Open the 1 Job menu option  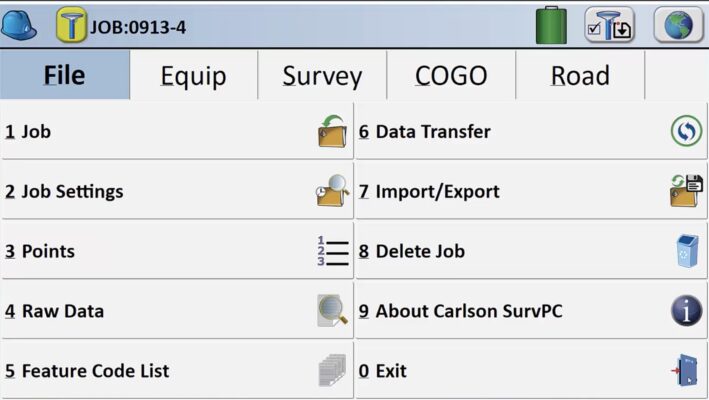tap(177, 132)
